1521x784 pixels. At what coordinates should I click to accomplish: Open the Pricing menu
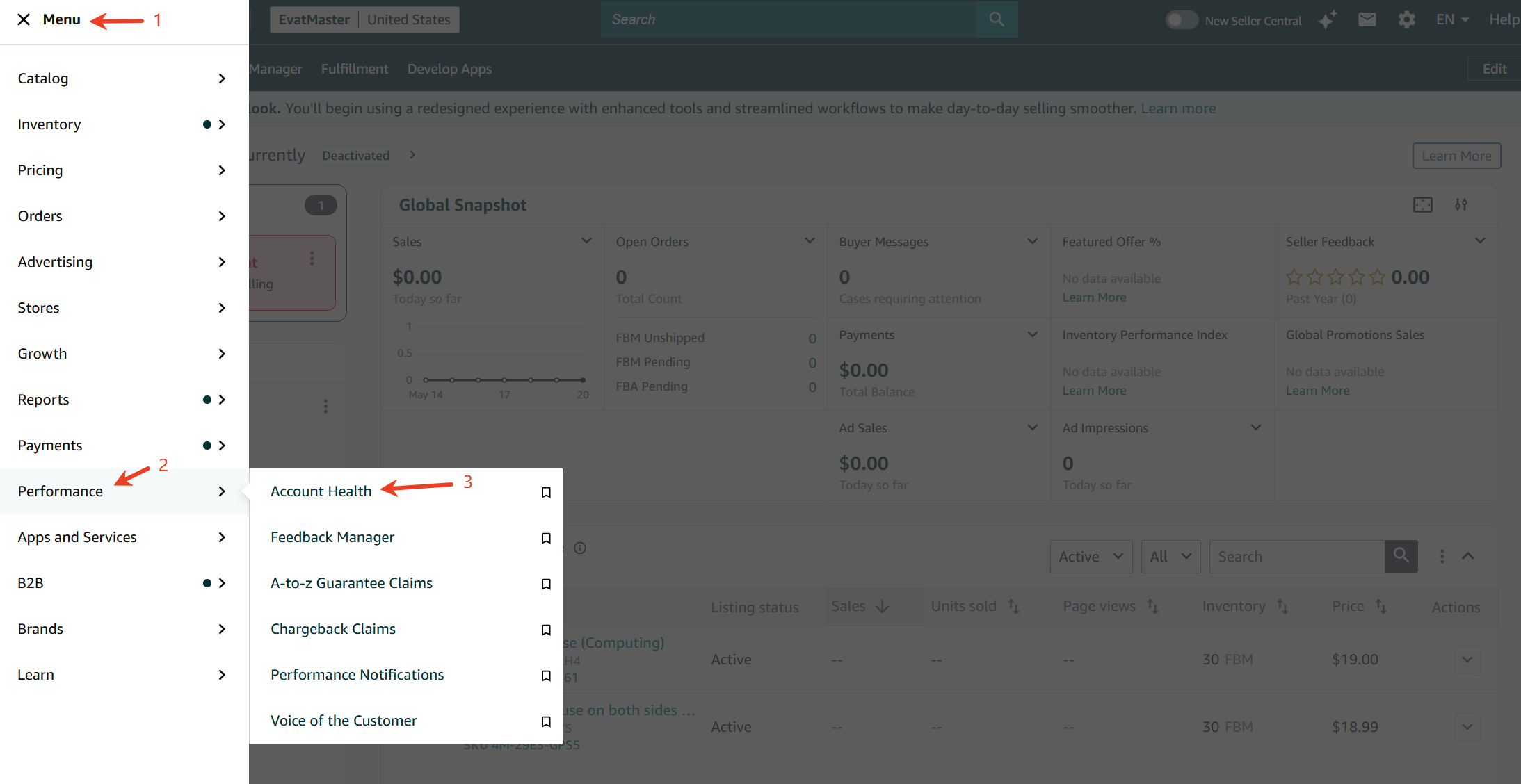124,170
